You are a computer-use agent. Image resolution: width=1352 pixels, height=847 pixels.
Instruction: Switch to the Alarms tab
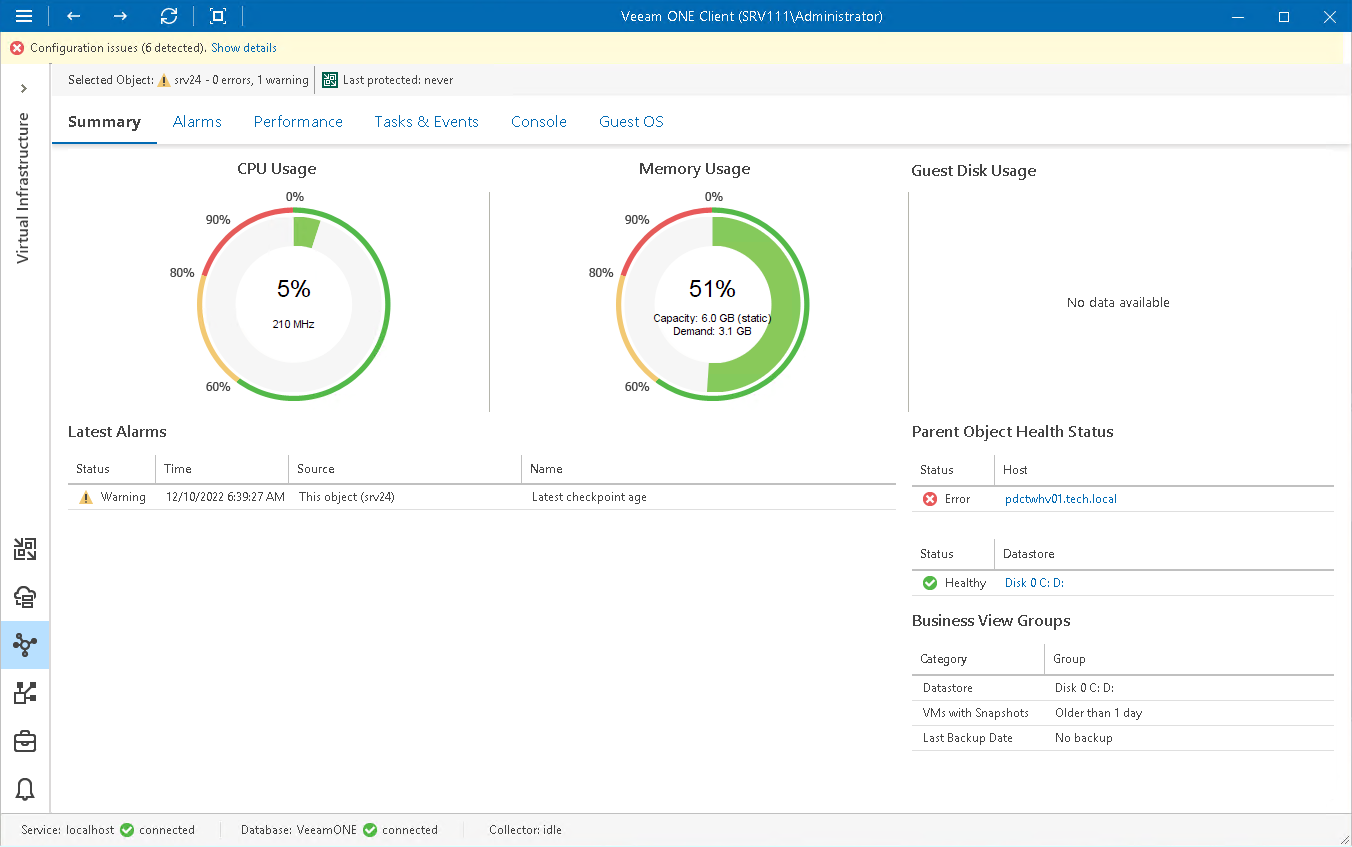(197, 121)
